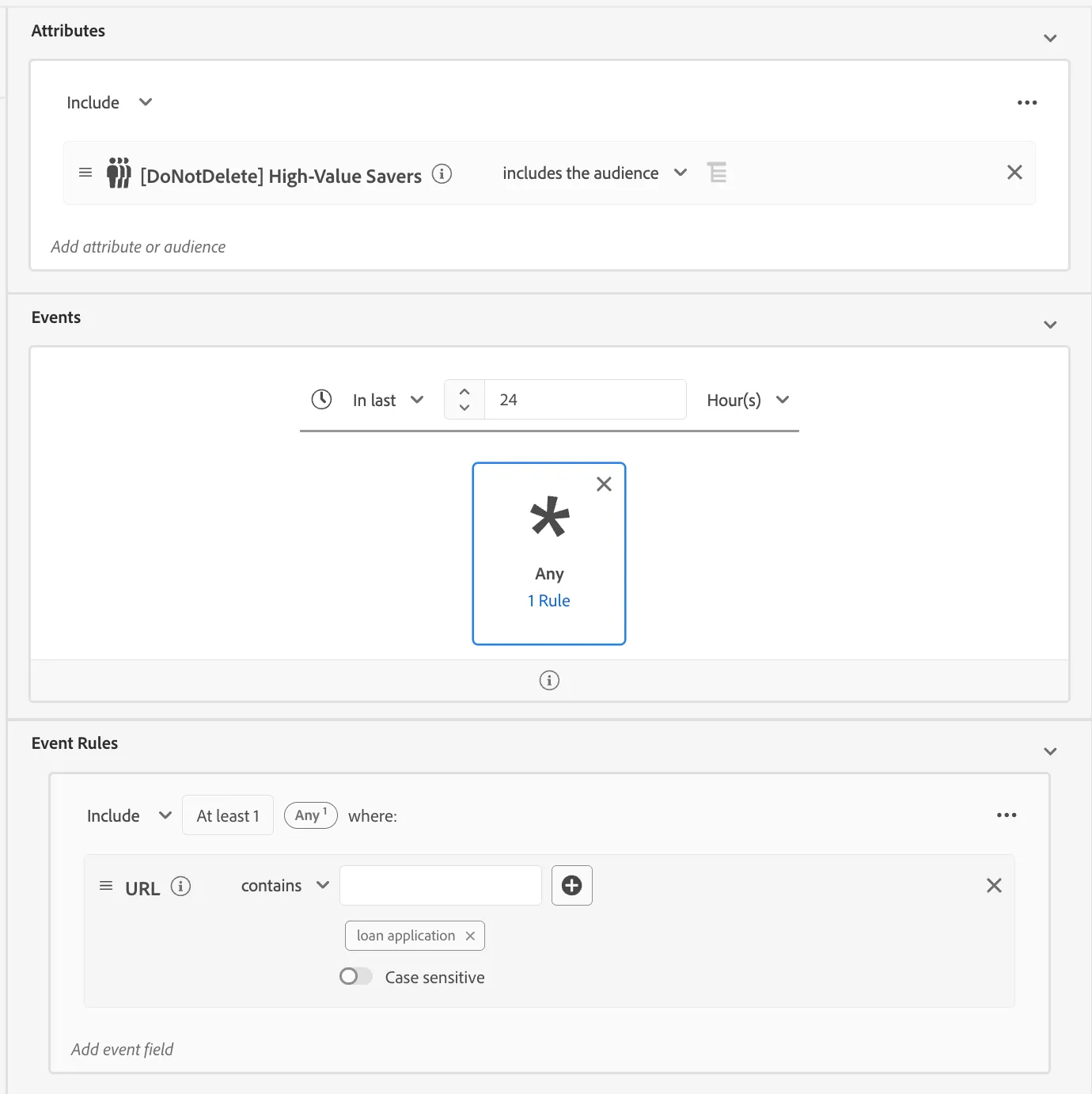Open the 'contains' operator dropdown

[285, 885]
